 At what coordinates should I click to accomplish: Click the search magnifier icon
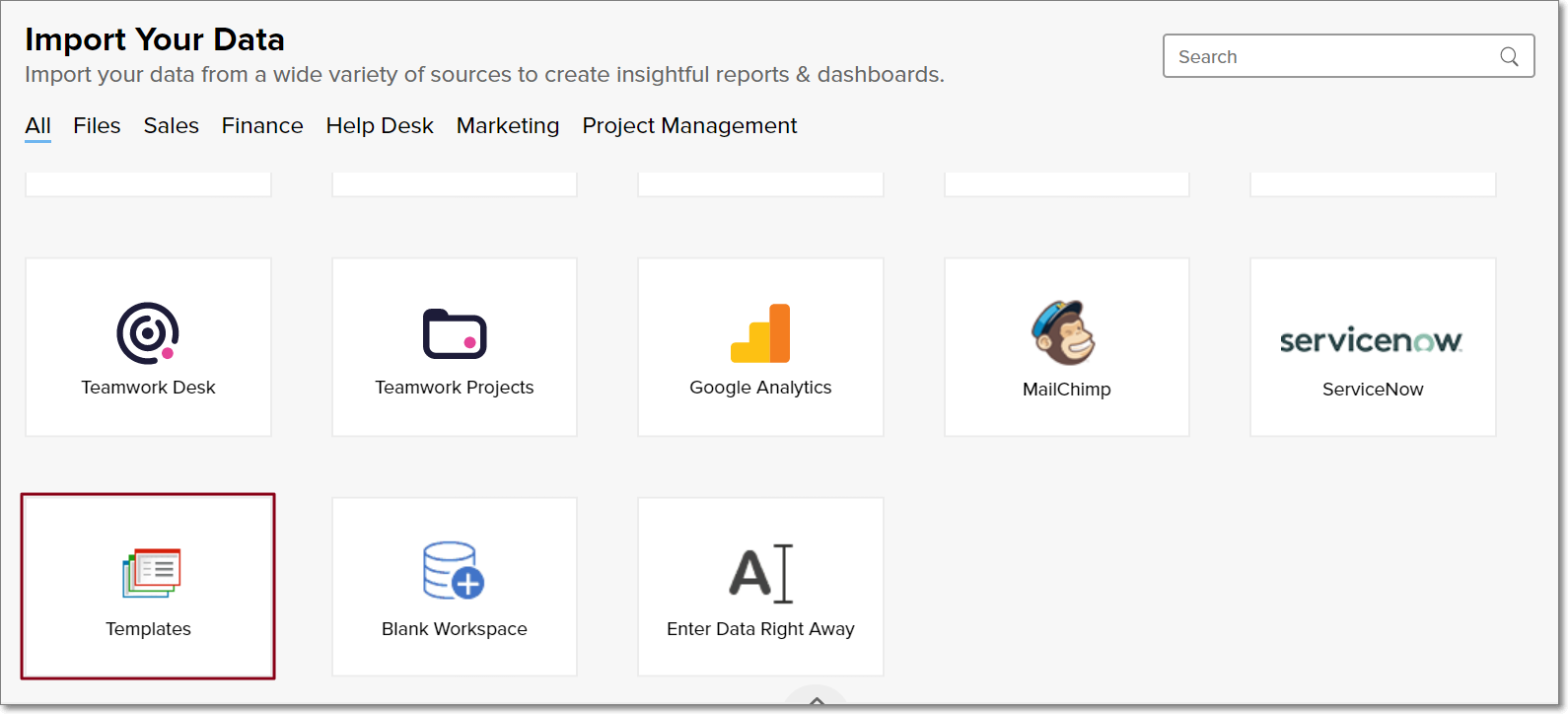click(x=1509, y=57)
